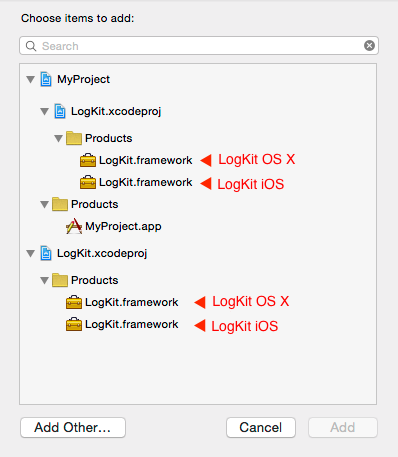398x457 pixels.
Task: Click the folder icon of Products containing MyProject.app
Action: coord(60,204)
